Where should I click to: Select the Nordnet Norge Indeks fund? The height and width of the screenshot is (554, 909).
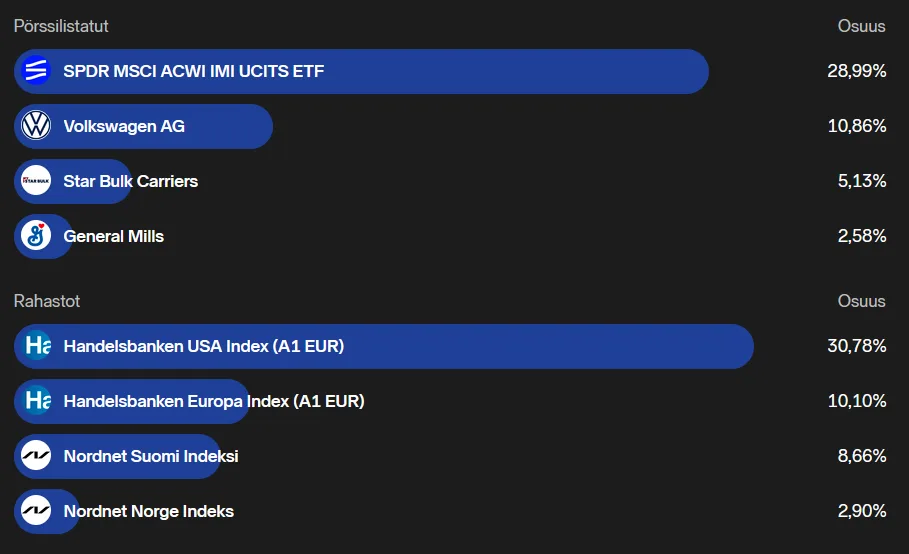point(148,511)
